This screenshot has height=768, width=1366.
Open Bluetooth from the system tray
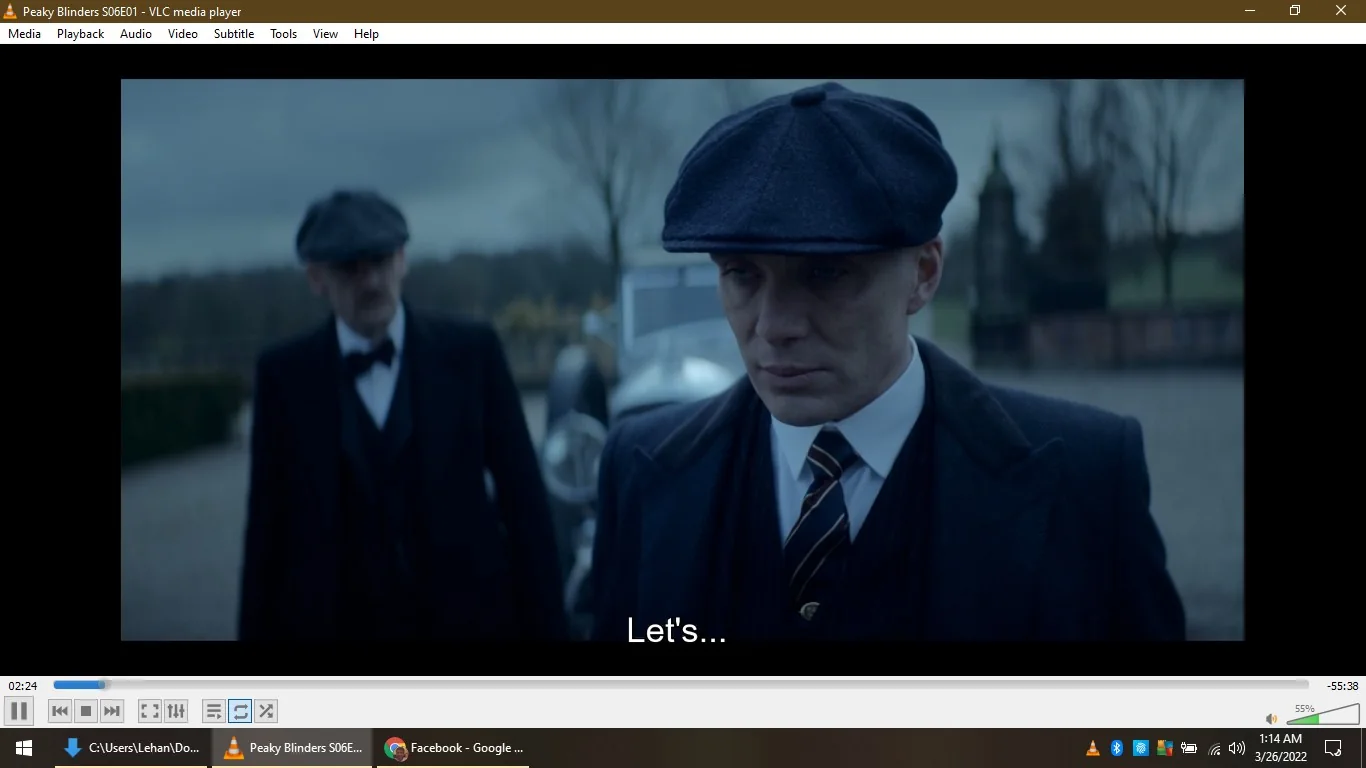pos(1117,748)
